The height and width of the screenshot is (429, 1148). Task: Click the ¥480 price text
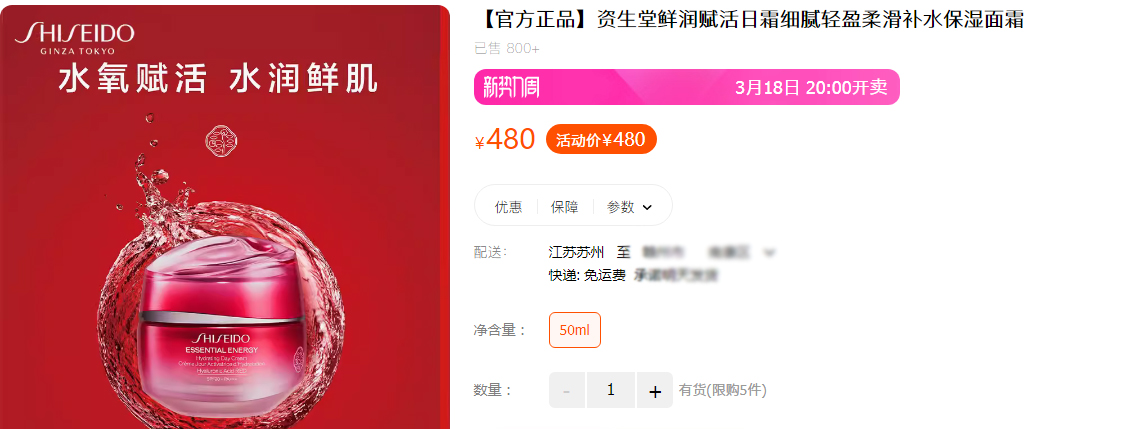(x=505, y=139)
